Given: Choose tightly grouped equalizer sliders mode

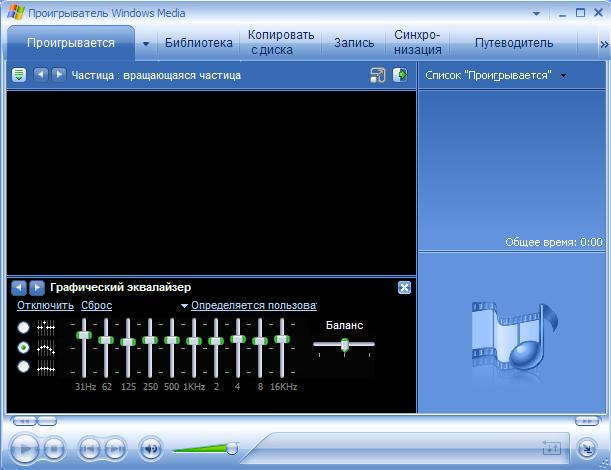Looking at the screenshot, I should pos(23,367).
